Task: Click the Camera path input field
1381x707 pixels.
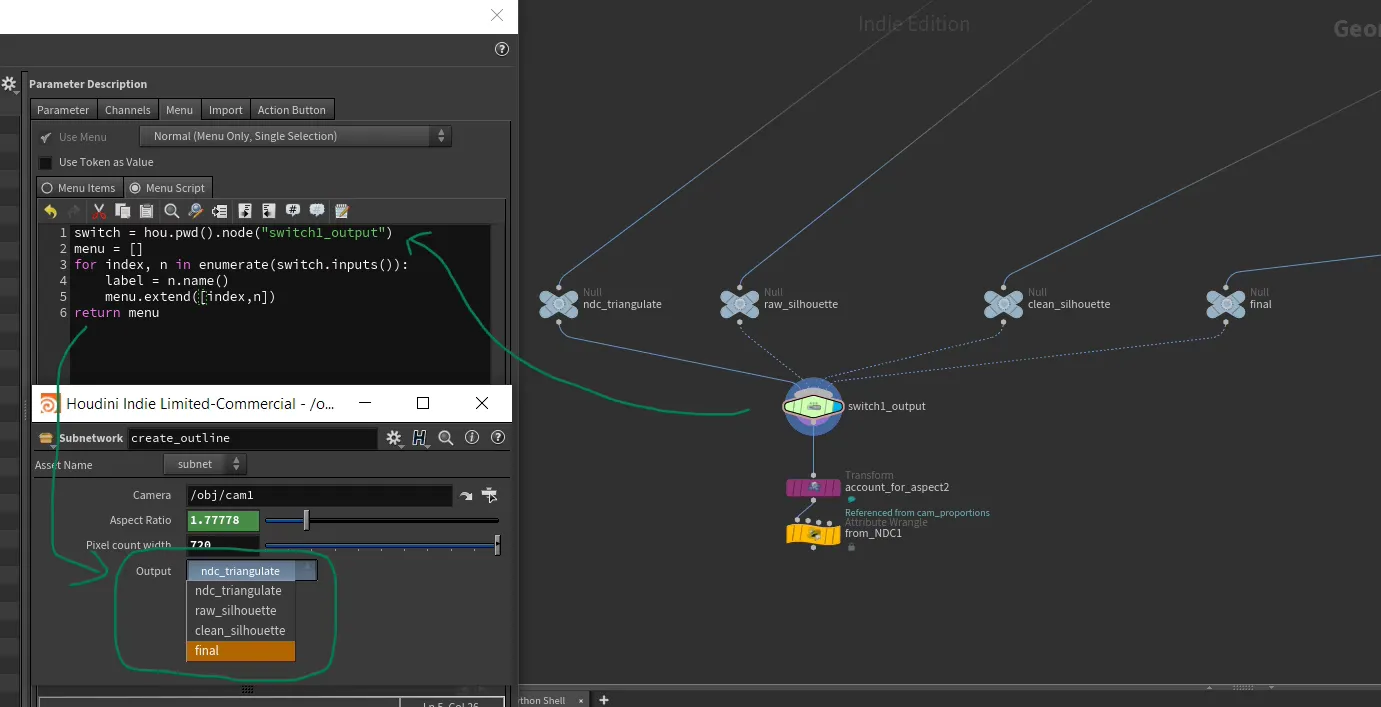Action: [318, 495]
